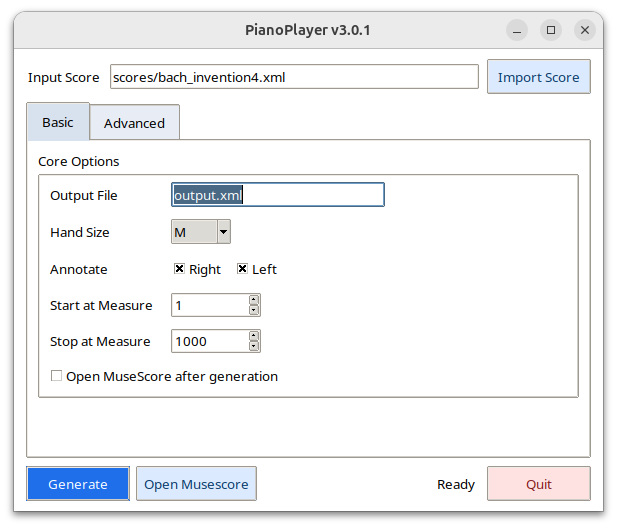This screenshot has width=617, height=528.
Task: Click into the Output File field
Action: [x=277, y=195]
